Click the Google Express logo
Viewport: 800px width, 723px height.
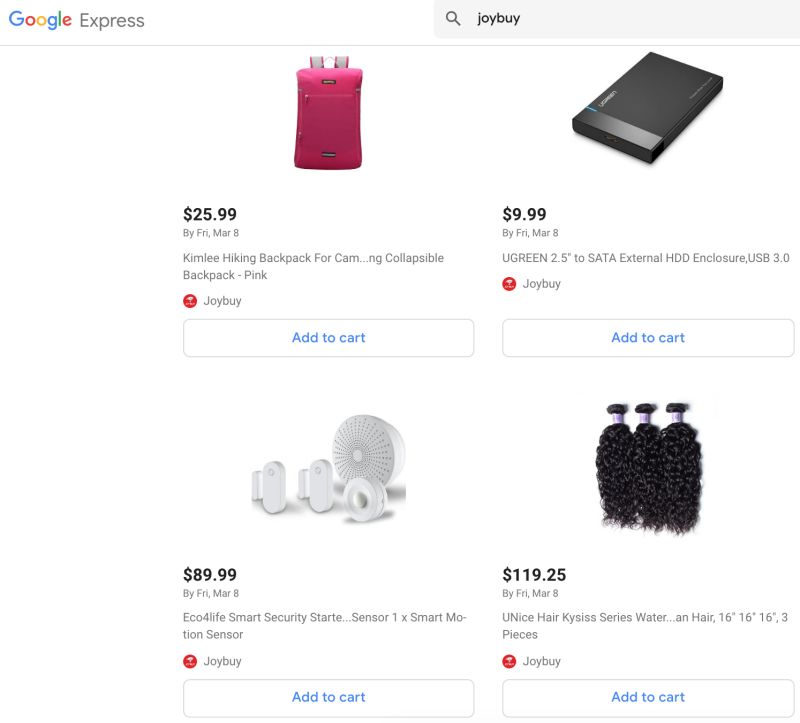[77, 20]
